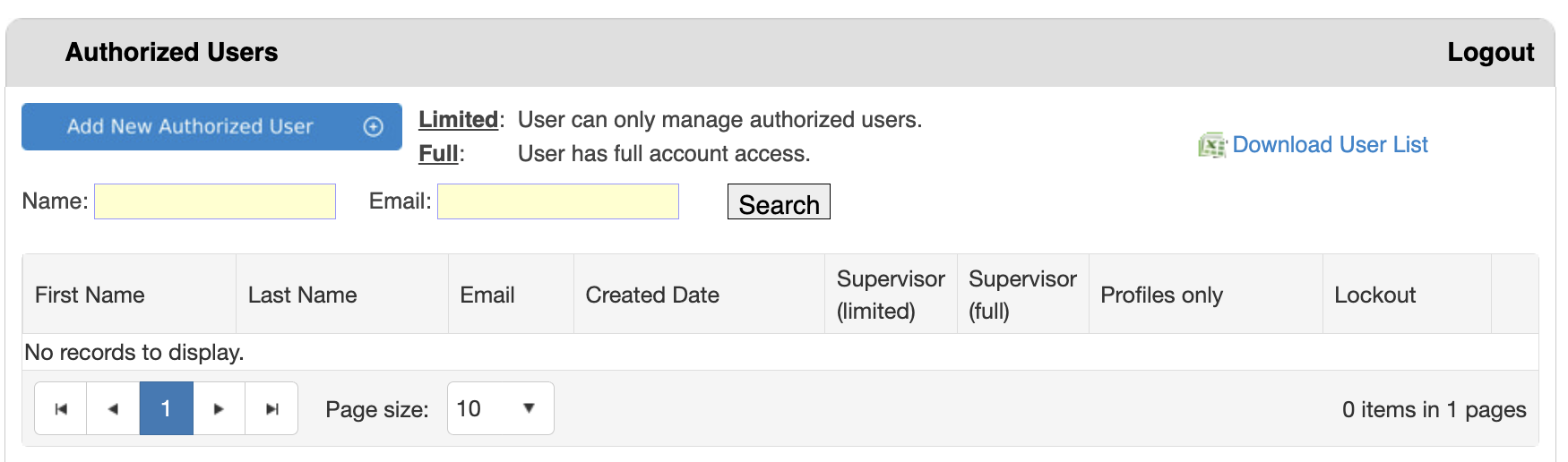
Task: Click the 'No records to display.' message
Action: (134, 352)
